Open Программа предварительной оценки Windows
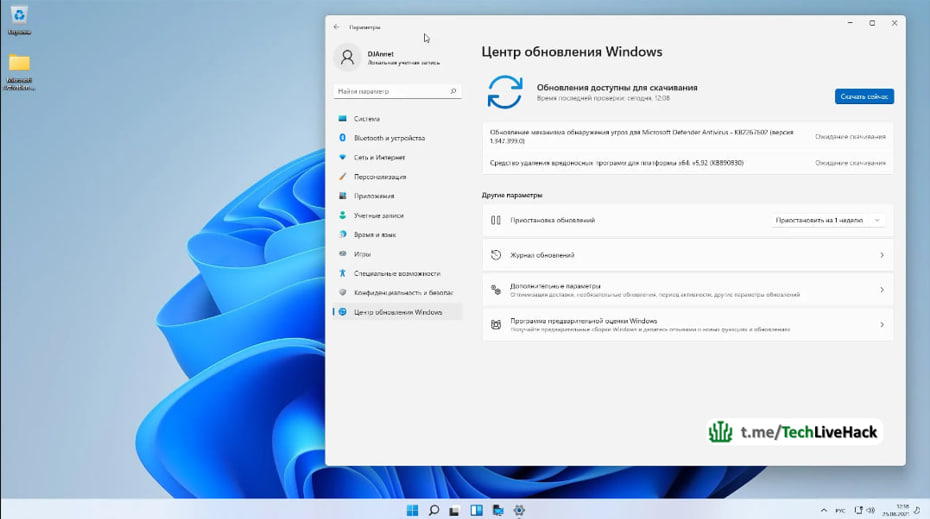Screen dimensions: 930x519 [688, 324]
